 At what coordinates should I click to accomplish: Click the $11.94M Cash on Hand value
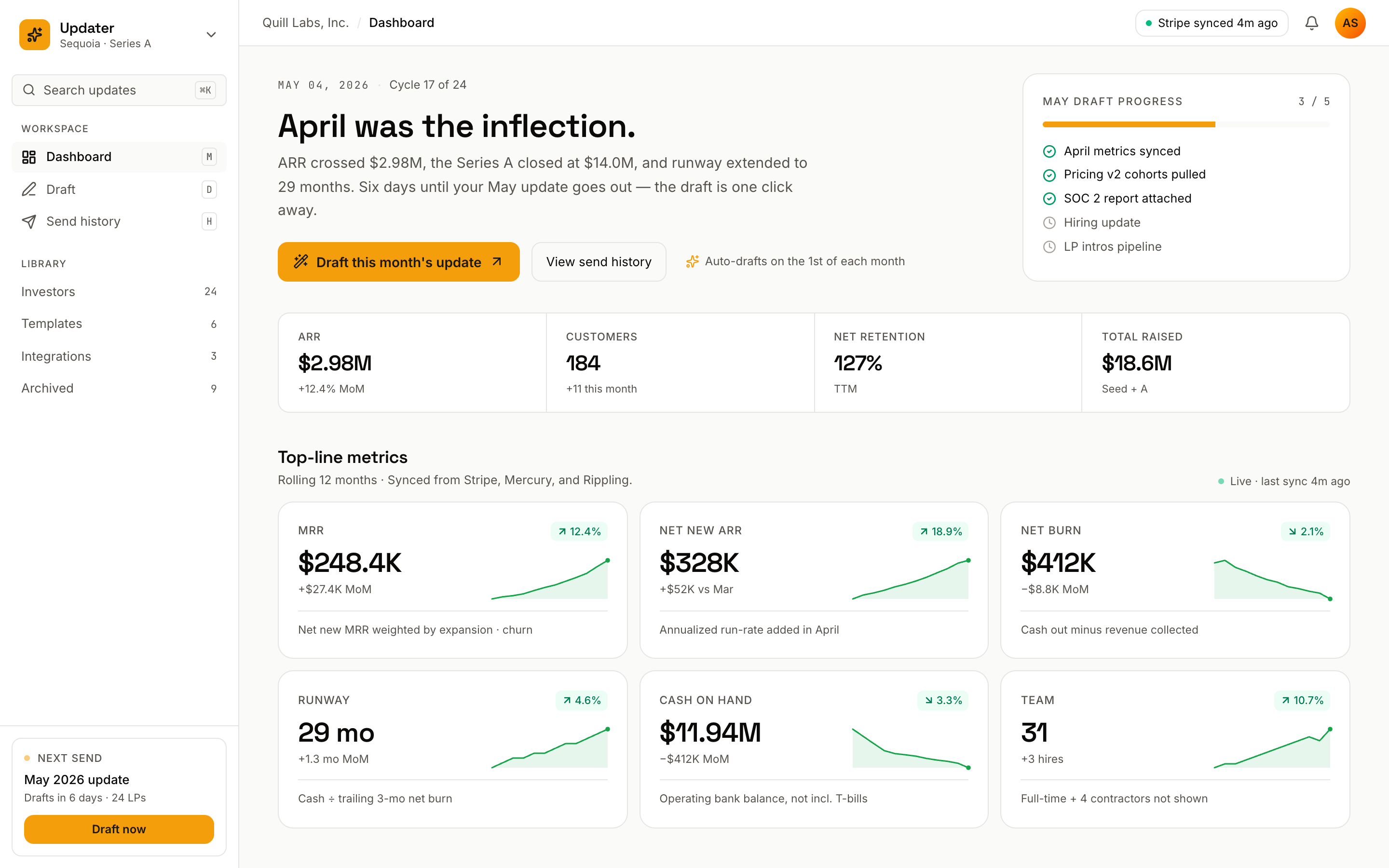(710, 732)
